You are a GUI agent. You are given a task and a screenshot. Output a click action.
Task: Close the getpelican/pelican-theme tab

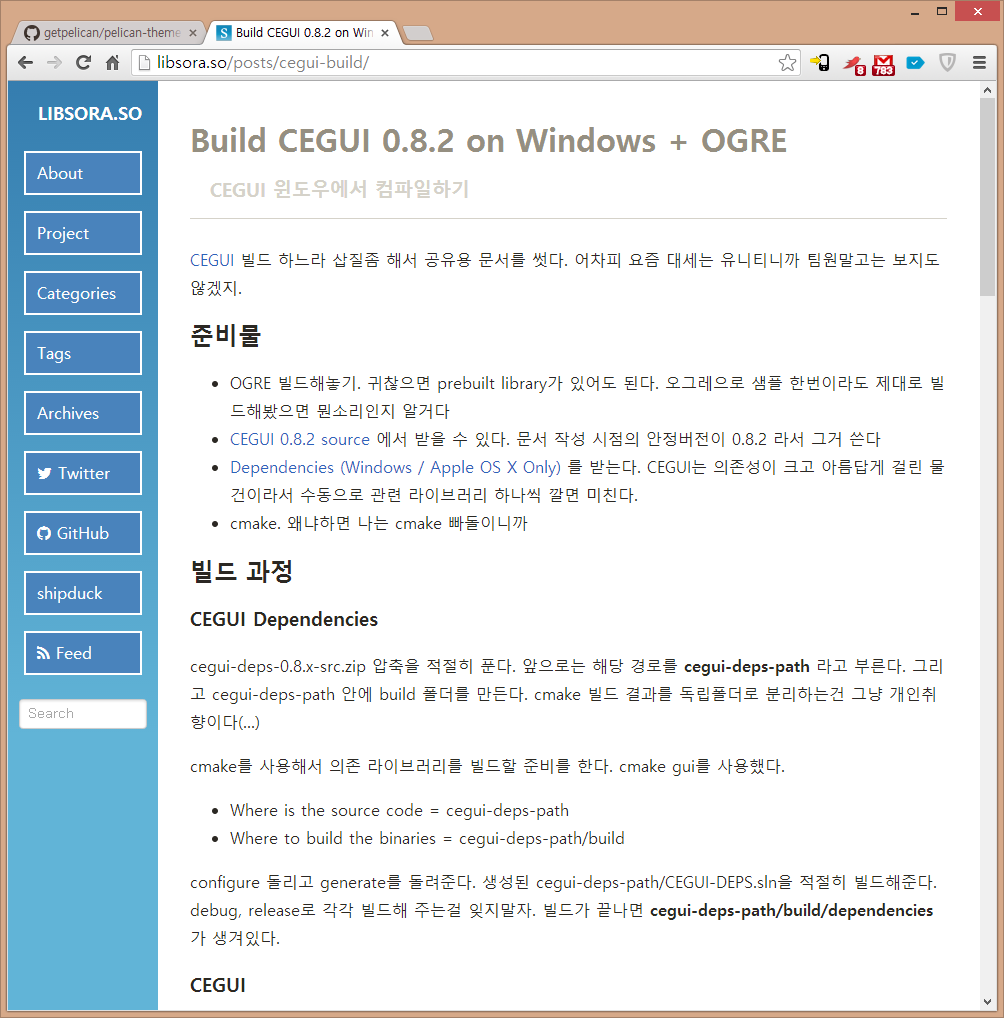point(193,32)
